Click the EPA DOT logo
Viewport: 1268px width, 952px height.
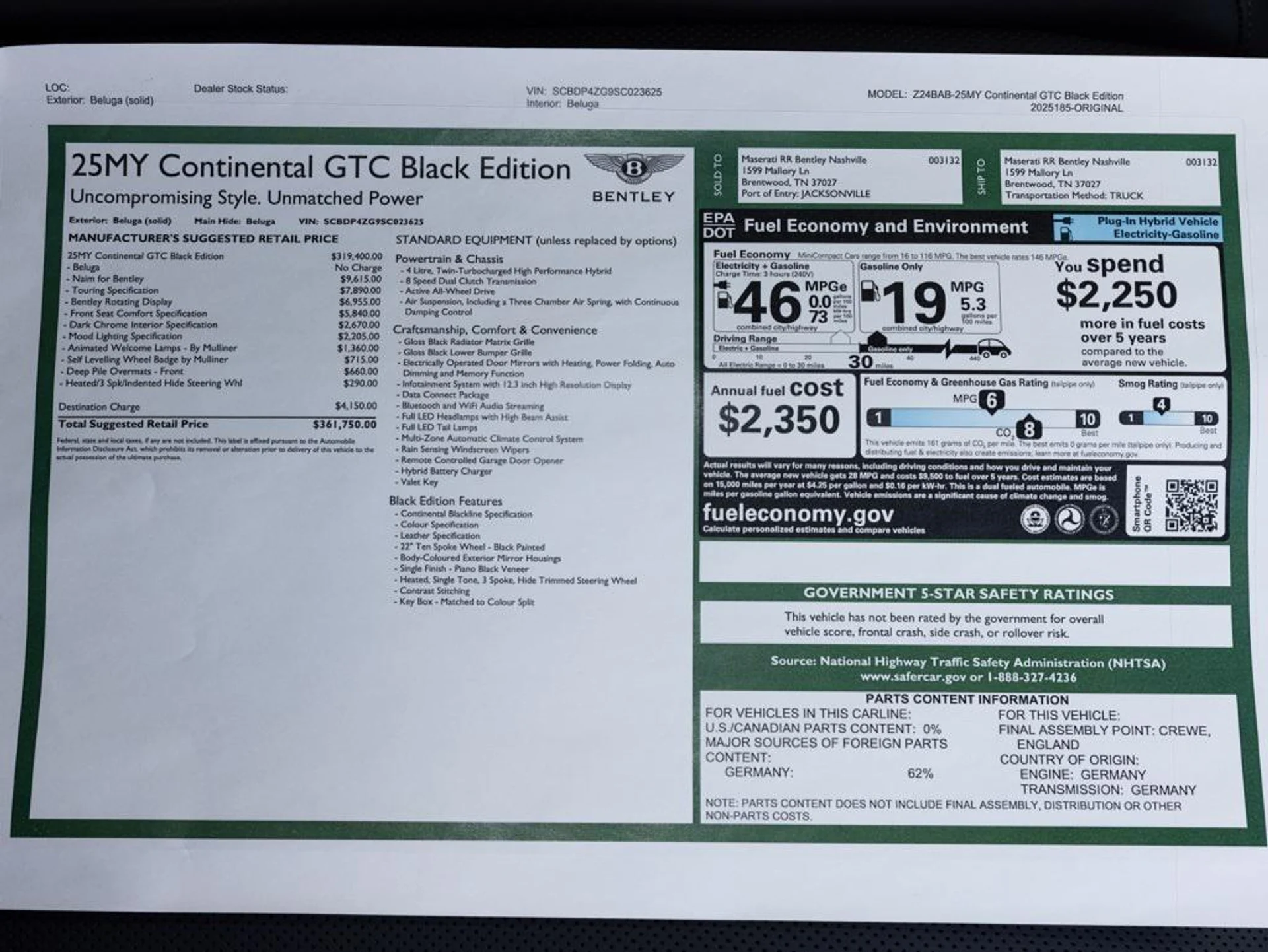click(x=719, y=225)
